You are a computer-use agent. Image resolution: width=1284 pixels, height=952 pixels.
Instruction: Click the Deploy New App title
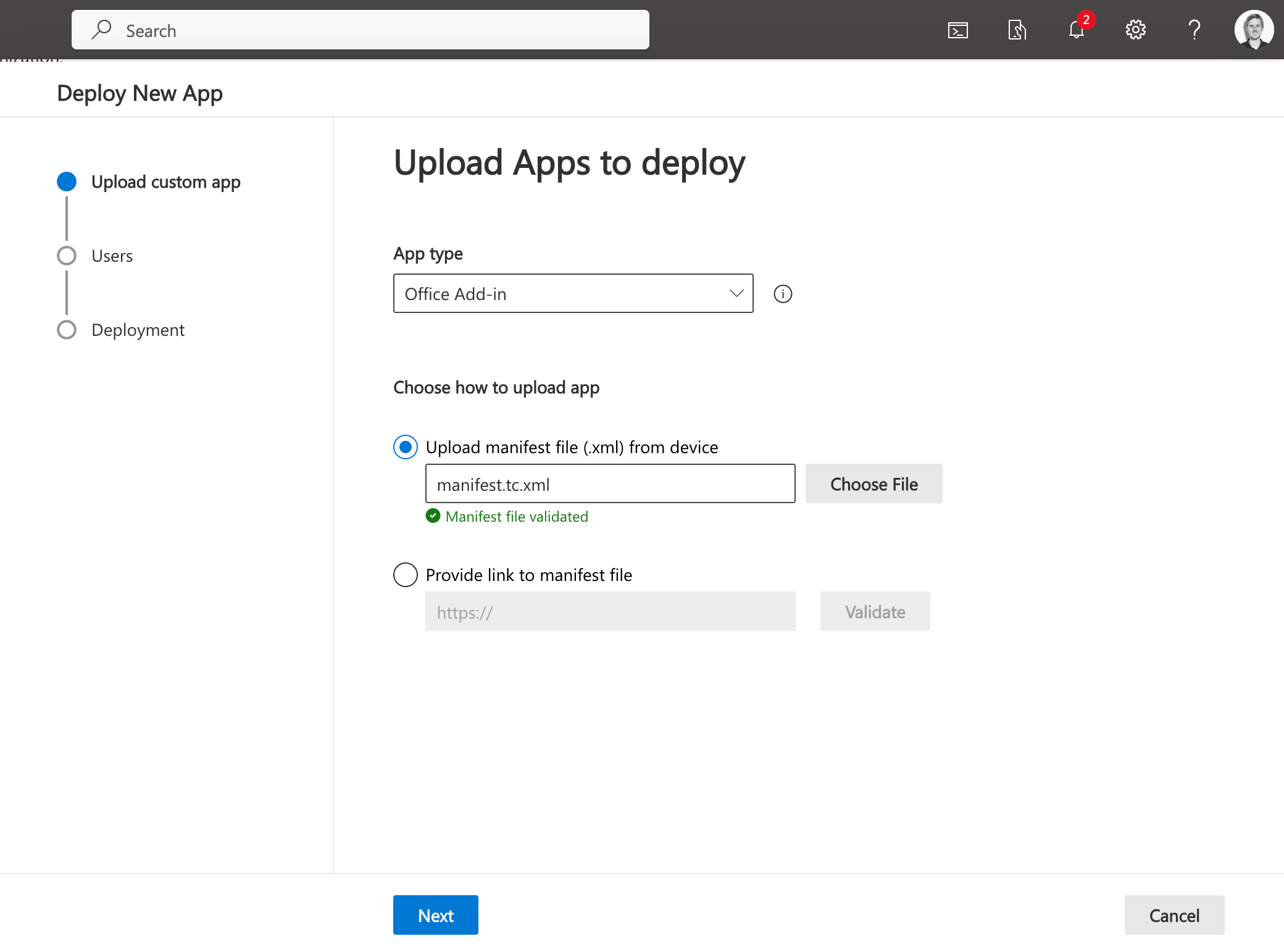140,93
